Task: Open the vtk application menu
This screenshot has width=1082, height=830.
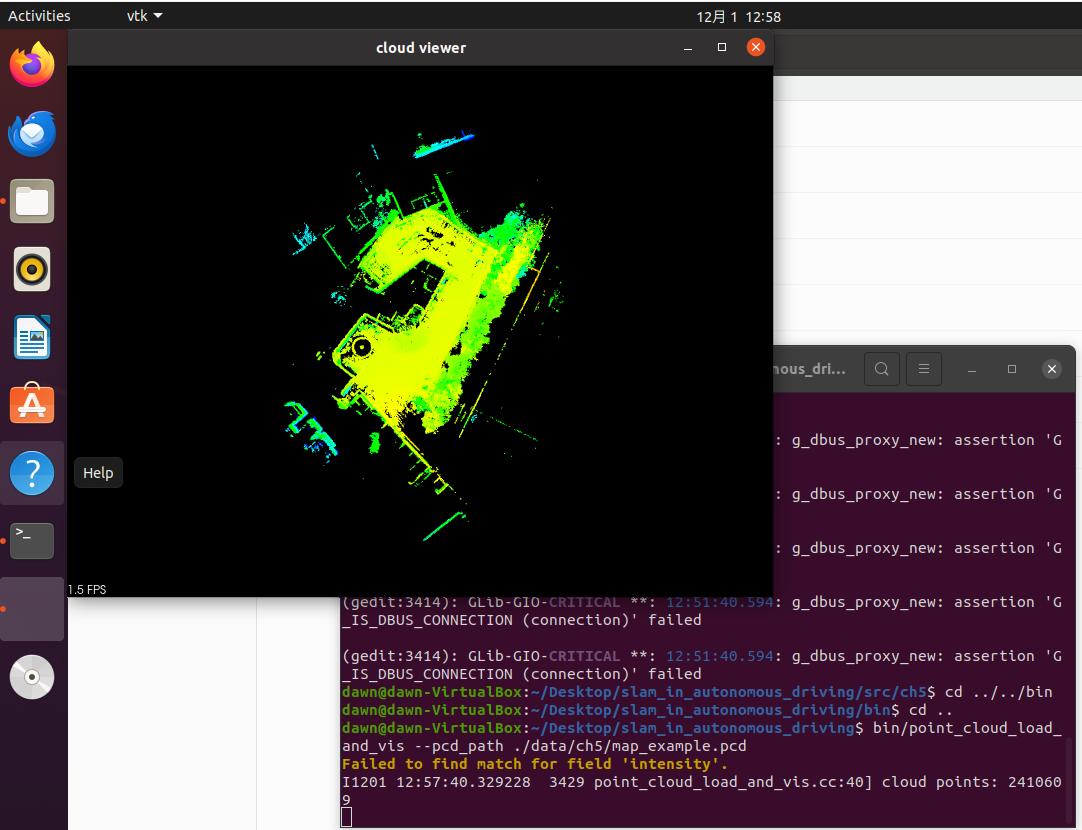Action: coord(144,16)
